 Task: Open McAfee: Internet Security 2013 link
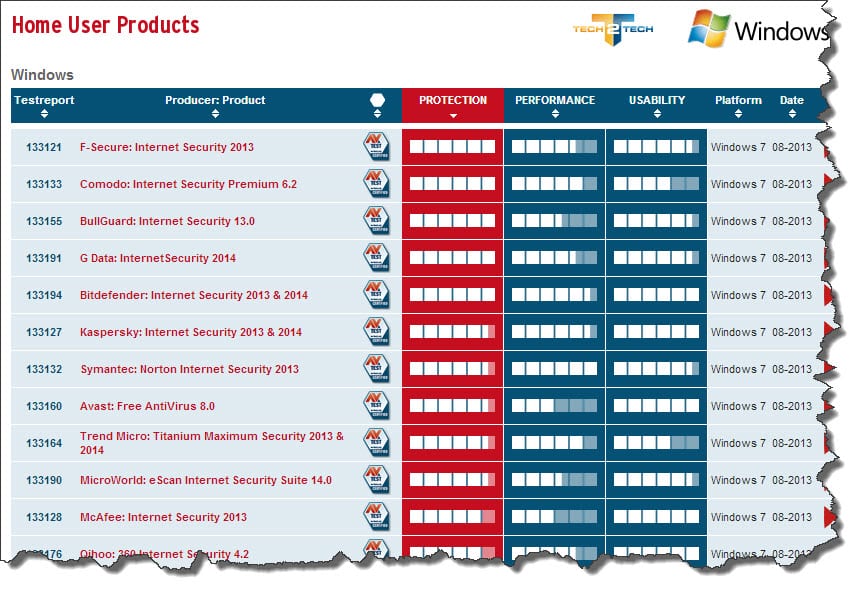pyautogui.click(x=163, y=517)
